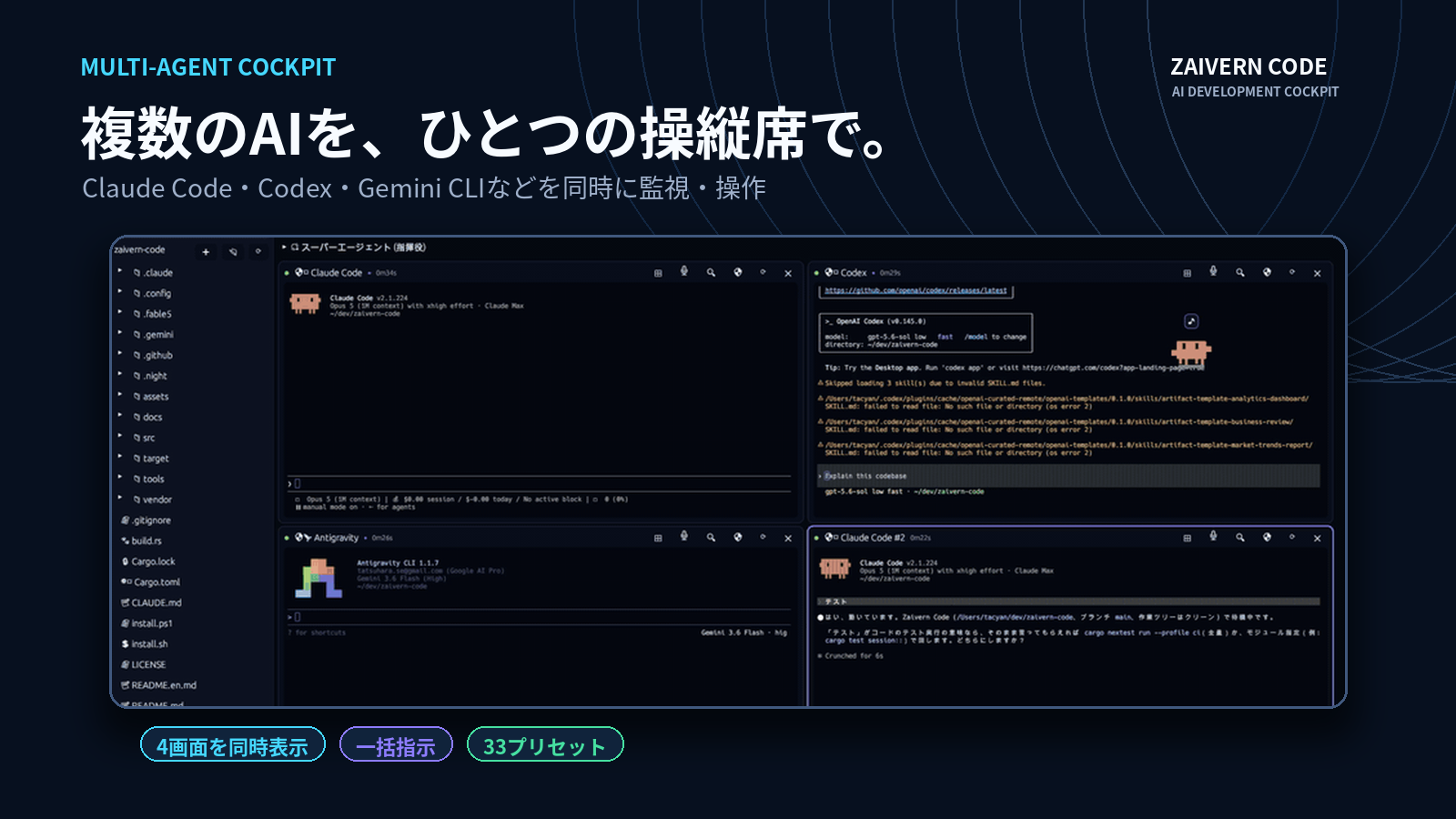
Task: Open the grid layout icon in the Antigravity pane
Action: click(658, 538)
